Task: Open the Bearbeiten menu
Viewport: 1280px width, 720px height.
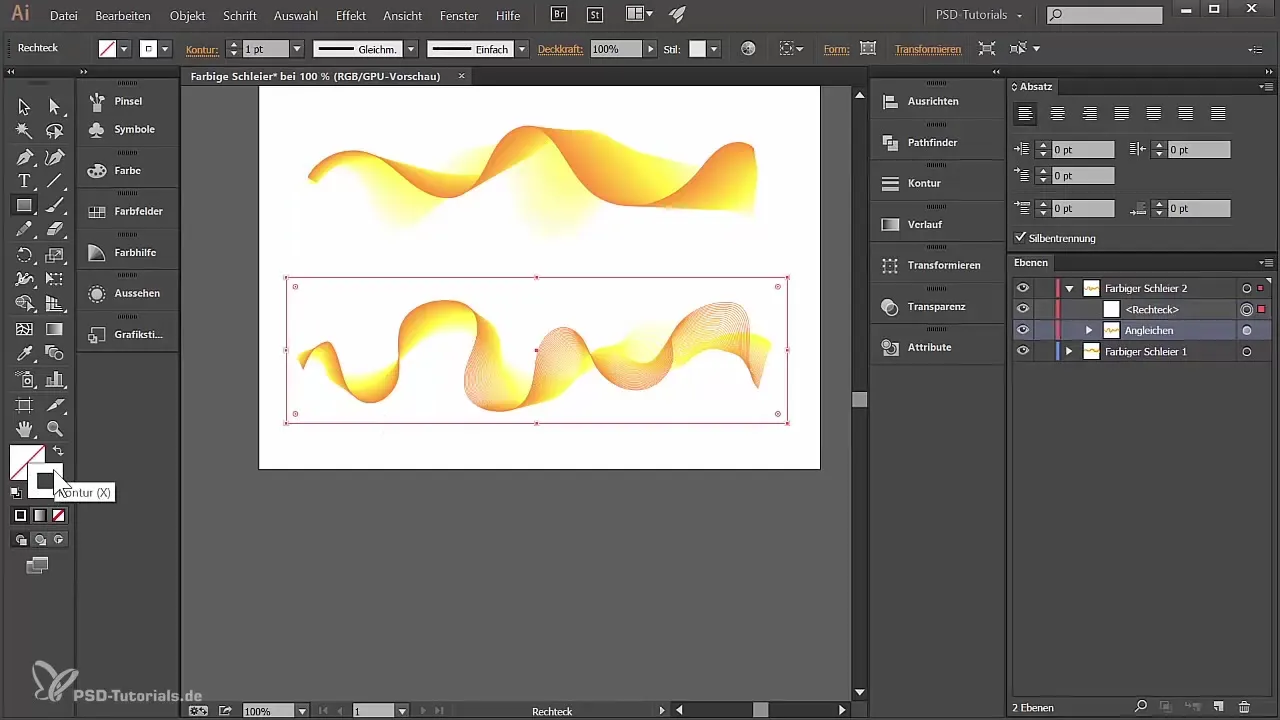Action: (123, 16)
